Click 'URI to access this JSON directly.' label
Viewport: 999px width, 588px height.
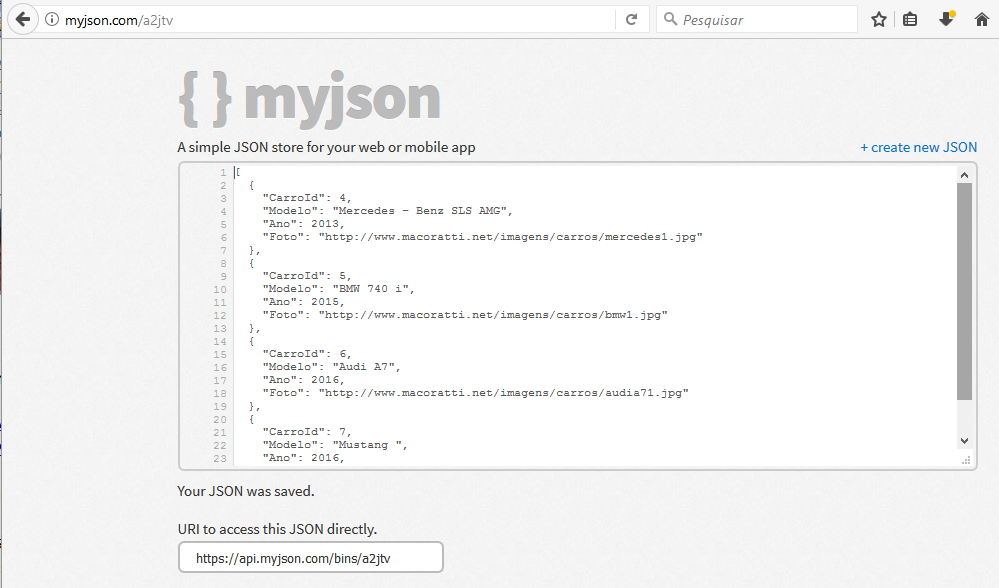coord(277,529)
